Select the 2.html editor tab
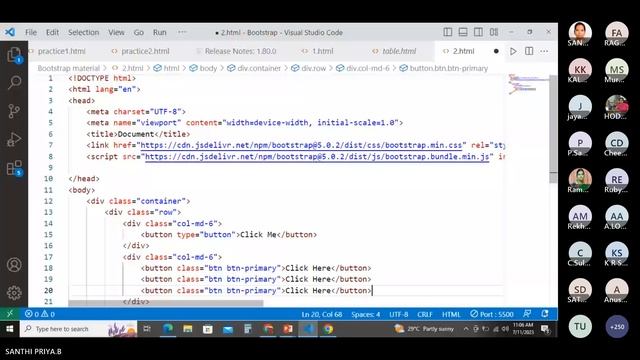Image resolution: width=640 pixels, height=360 pixels. coord(463,51)
